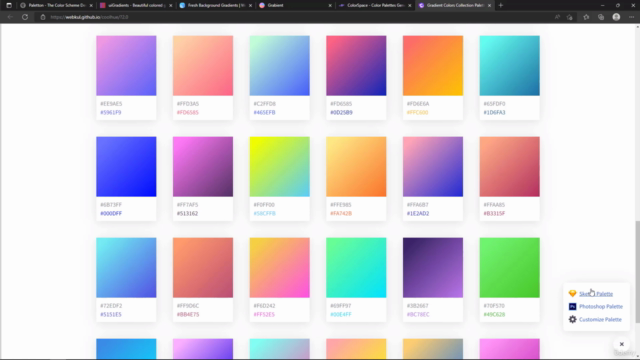Copy hex code #FFAA85
This screenshot has height=360, width=640.
(x=494, y=204)
